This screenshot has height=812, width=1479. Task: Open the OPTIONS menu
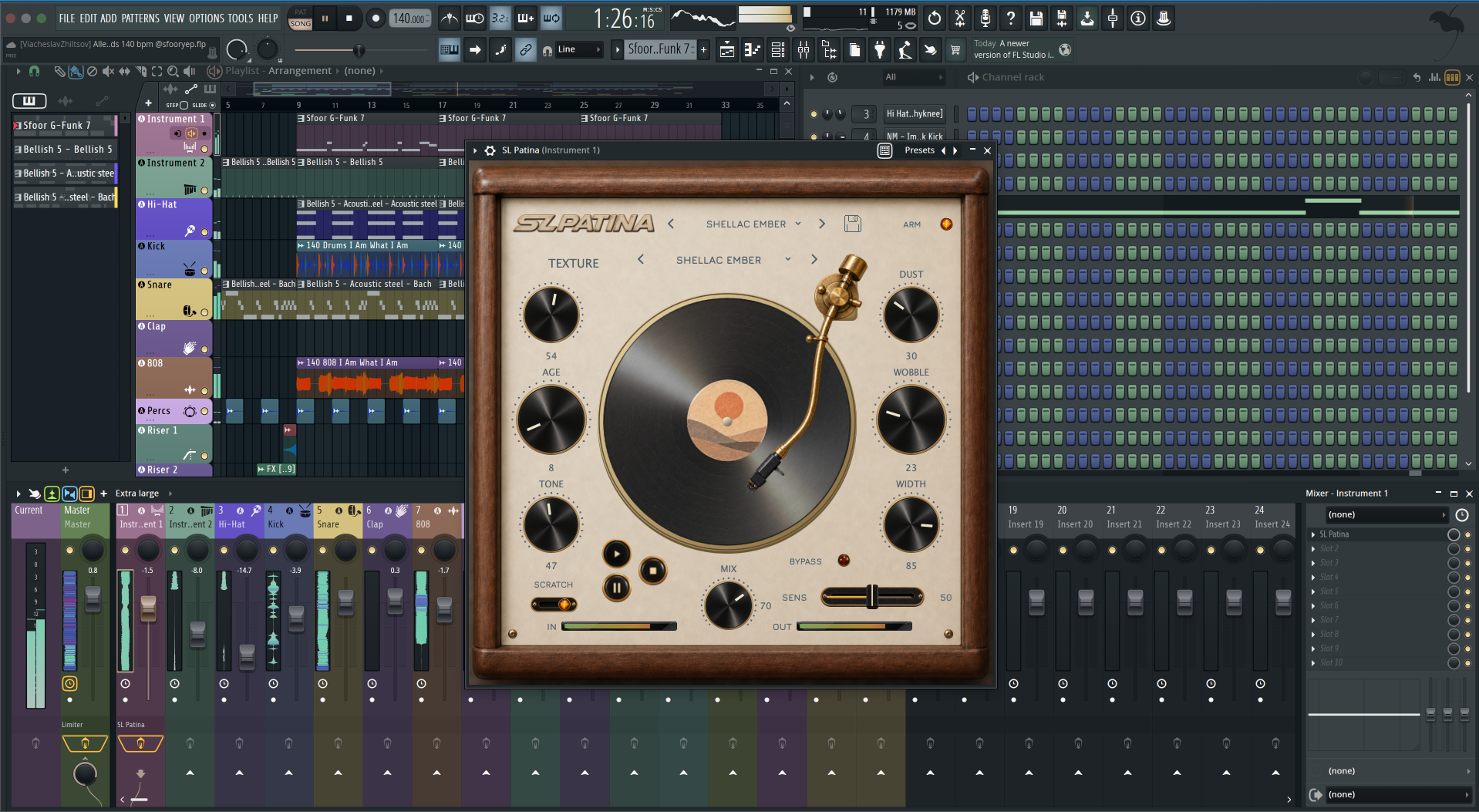(x=207, y=18)
